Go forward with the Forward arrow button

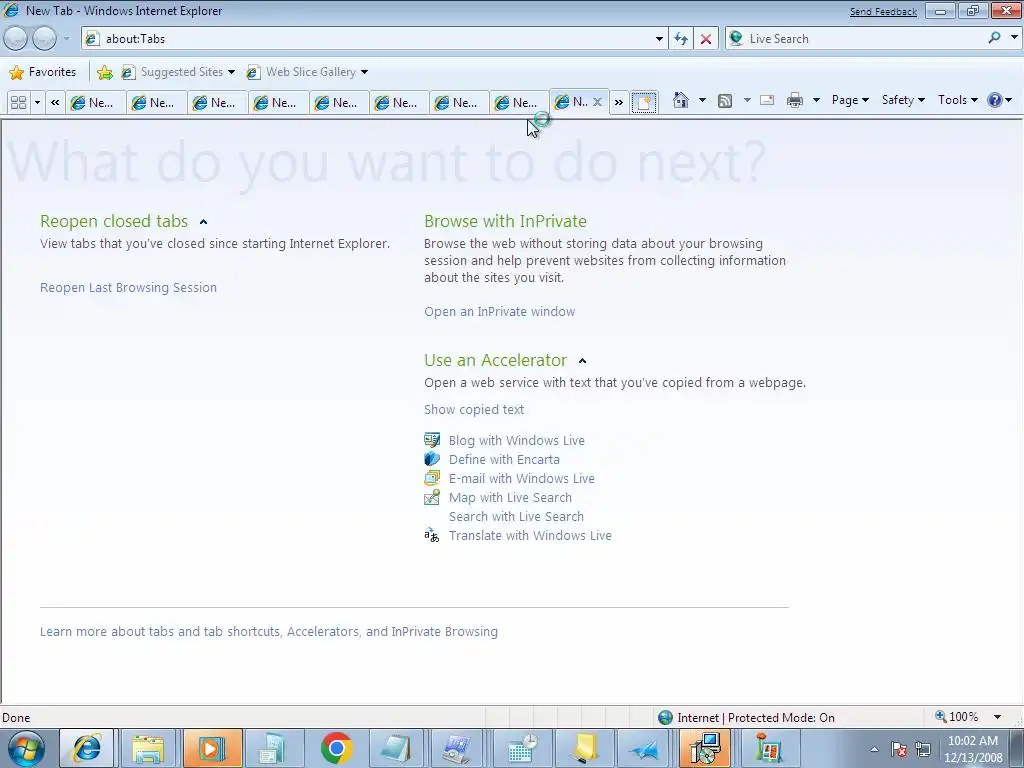[44, 39]
